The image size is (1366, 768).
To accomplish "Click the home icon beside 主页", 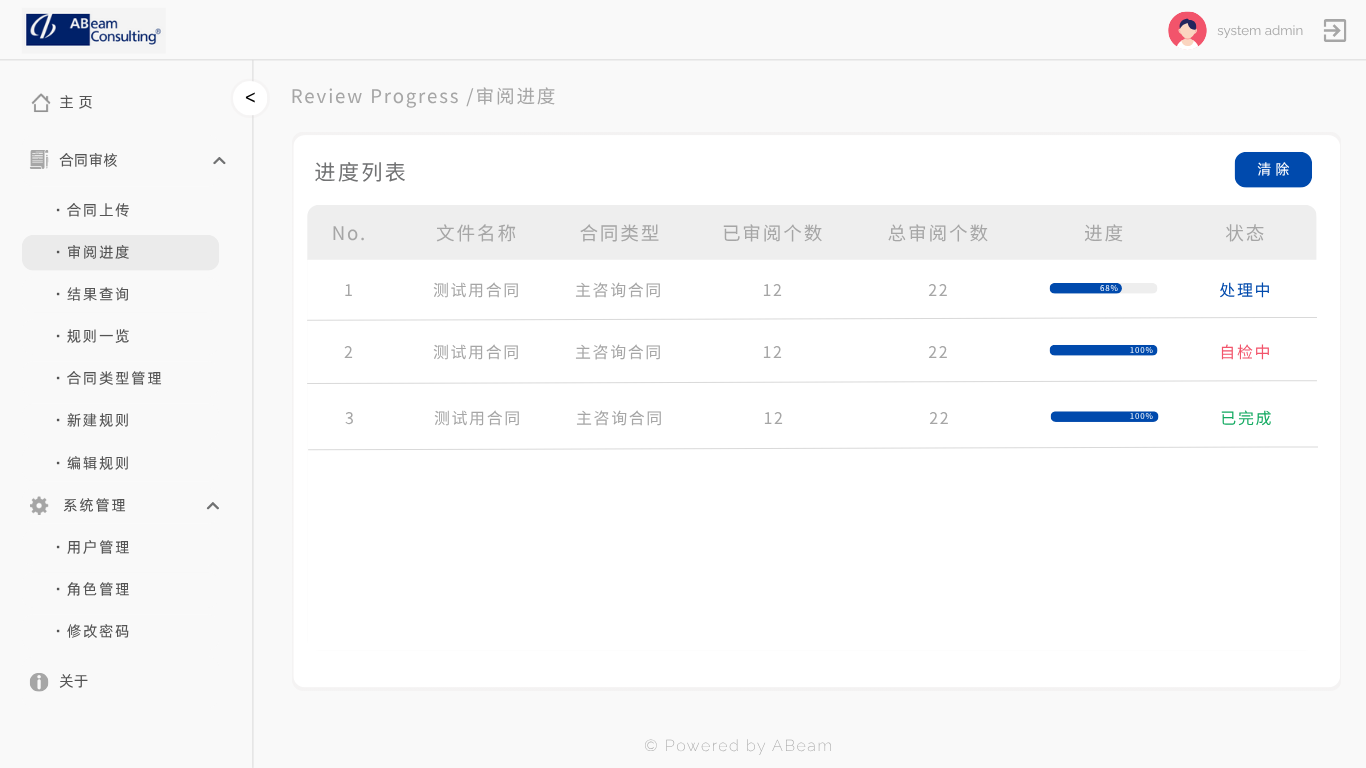I will pyautogui.click(x=41, y=102).
